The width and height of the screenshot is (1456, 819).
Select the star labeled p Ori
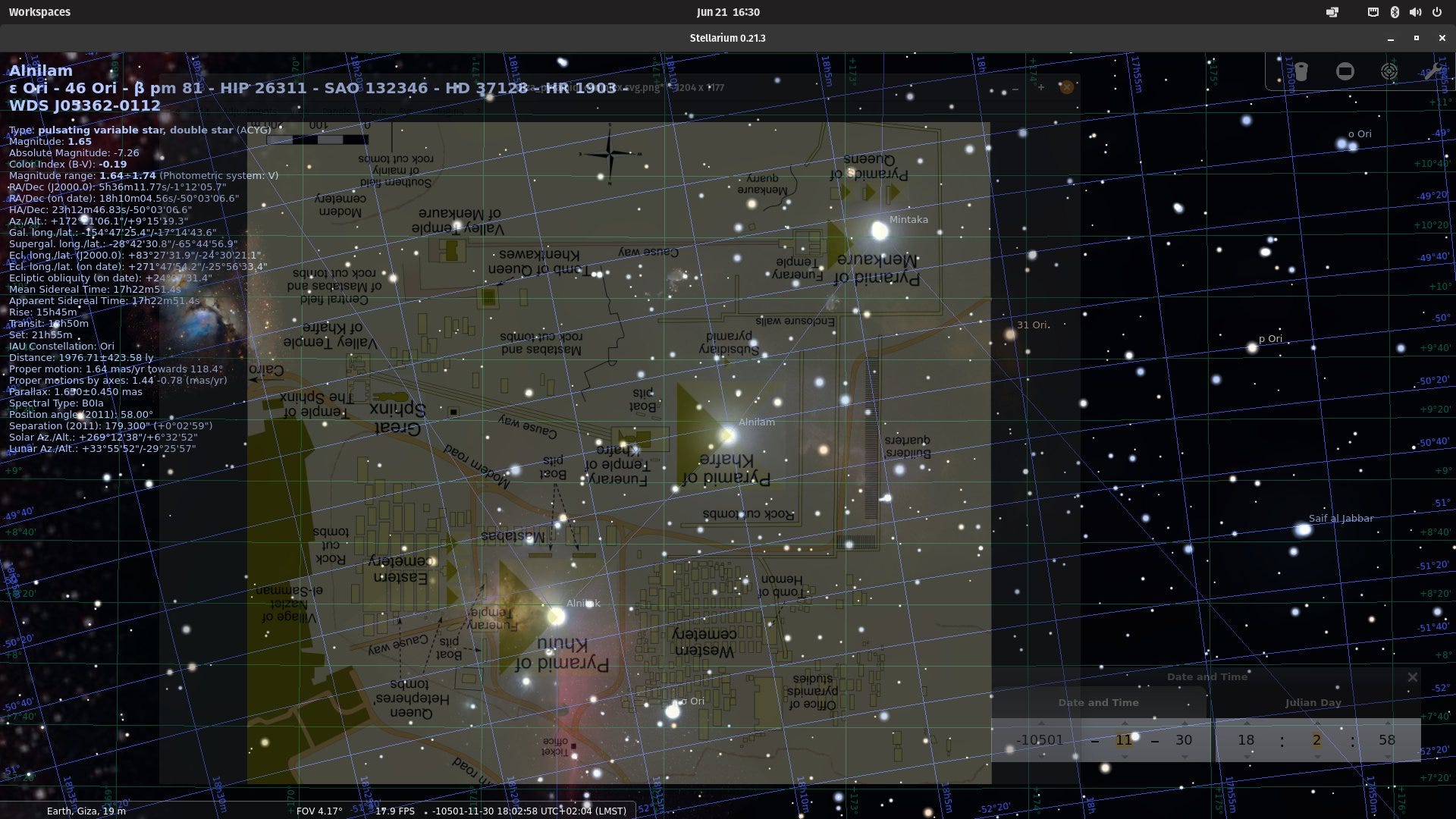[x=1252, y=348]
